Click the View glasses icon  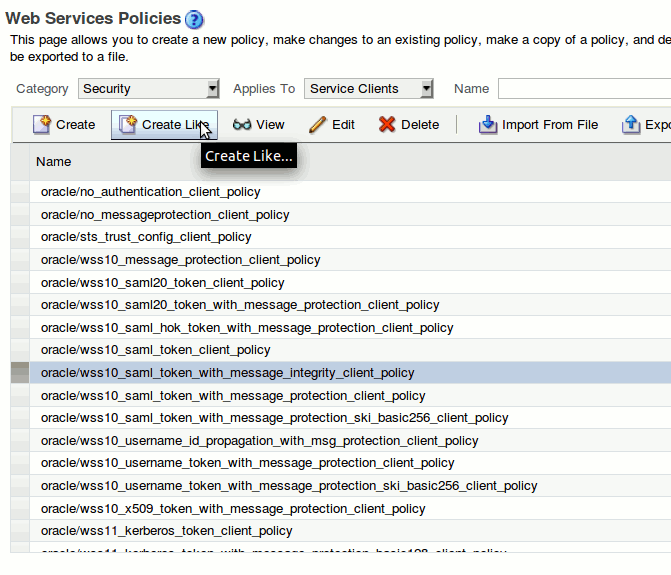click(x=242, y=125)
